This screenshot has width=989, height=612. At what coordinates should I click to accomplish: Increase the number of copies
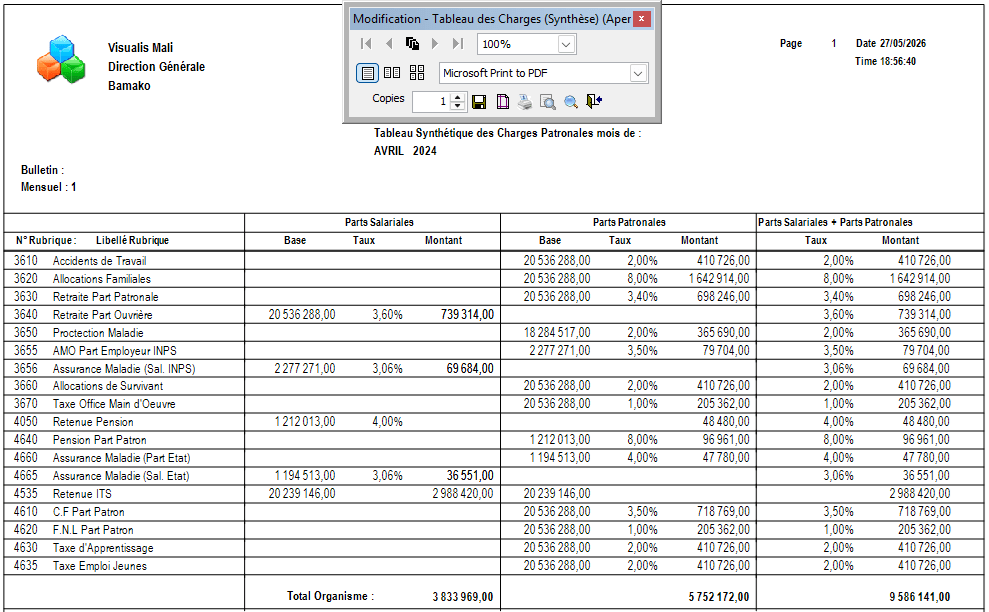(x=459, y=97)
